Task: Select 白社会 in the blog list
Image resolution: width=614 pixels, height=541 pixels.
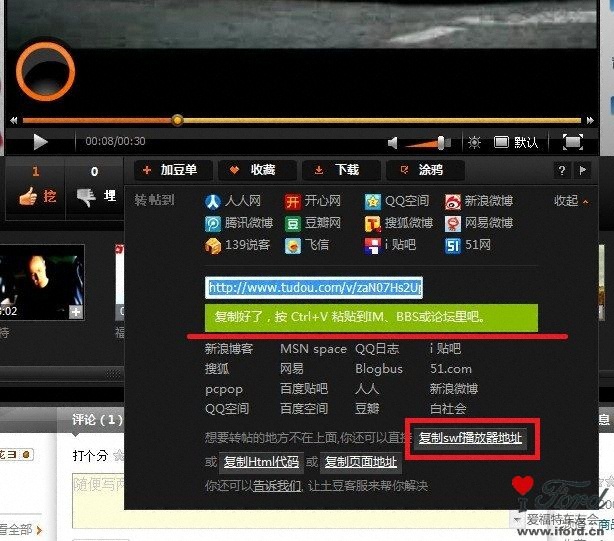Action: tap(448, 409)
